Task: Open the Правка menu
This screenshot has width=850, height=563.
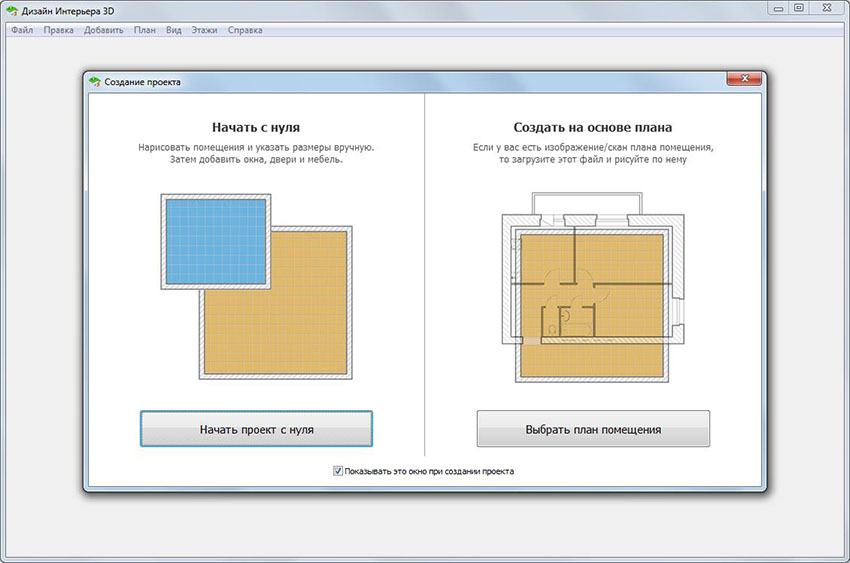Action: [x=59, y=30]
